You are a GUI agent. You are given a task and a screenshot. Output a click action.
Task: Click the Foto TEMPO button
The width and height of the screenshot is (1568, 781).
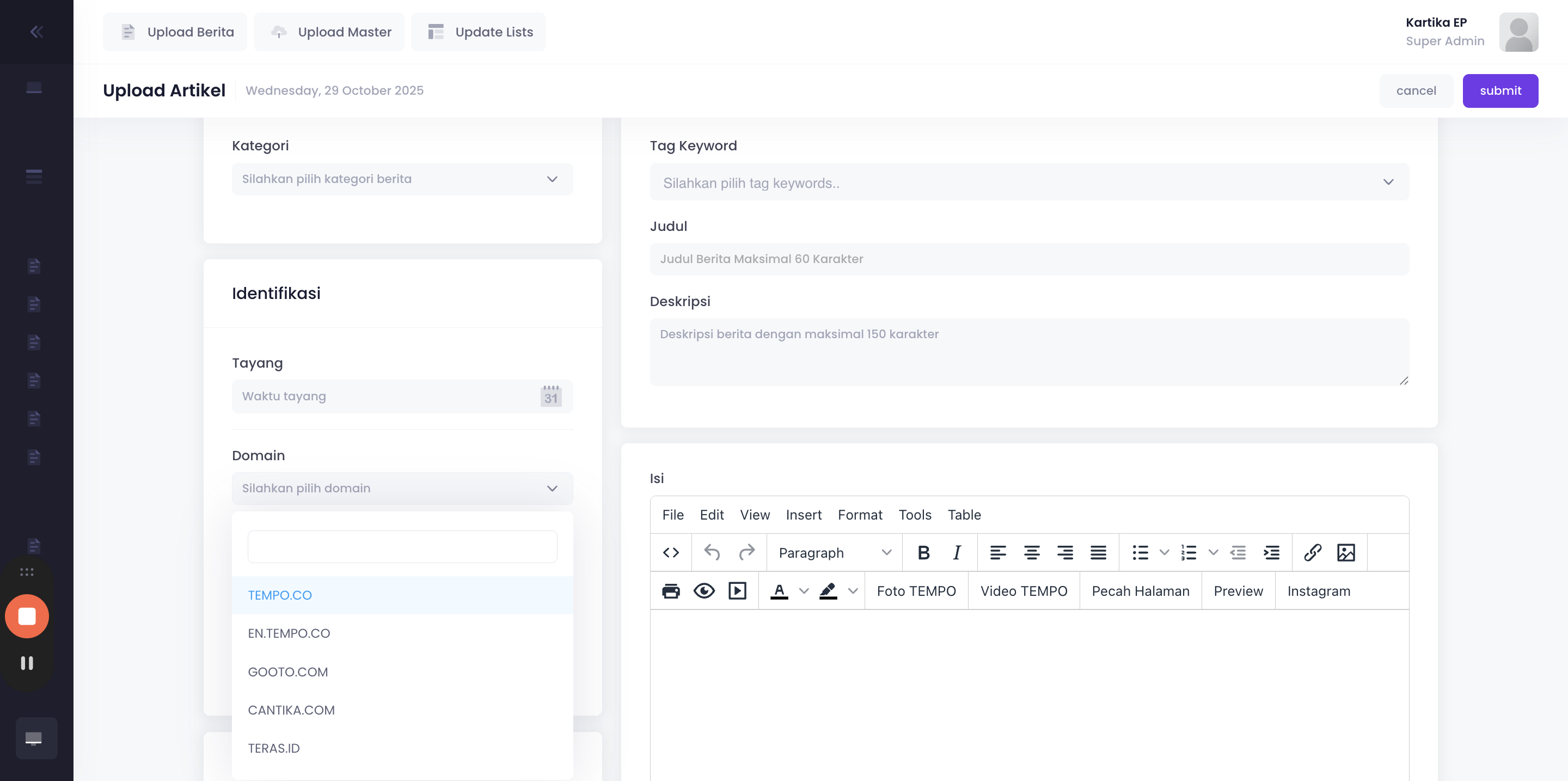[x=915, y=590]
